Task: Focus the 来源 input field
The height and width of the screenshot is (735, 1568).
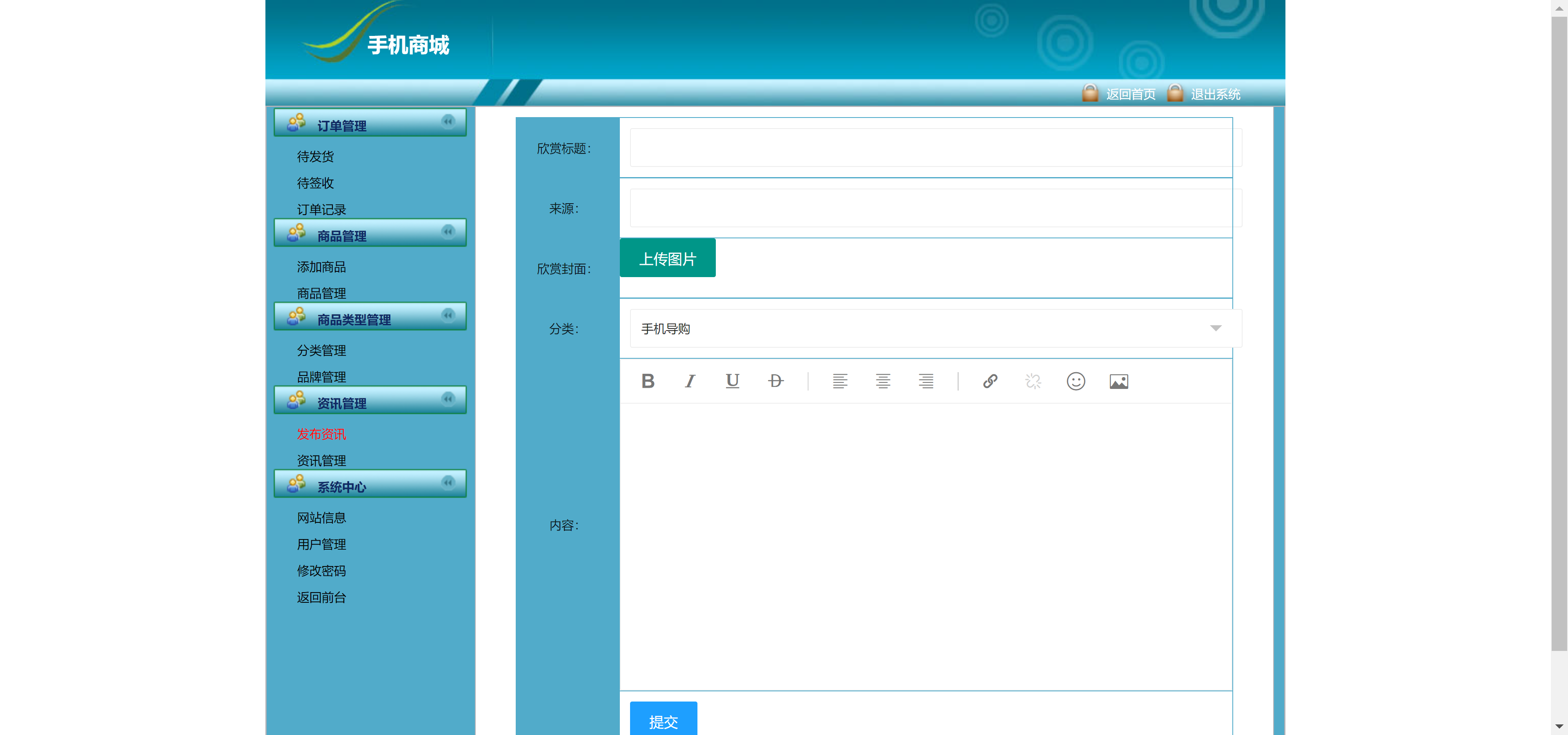Action: 935,208
